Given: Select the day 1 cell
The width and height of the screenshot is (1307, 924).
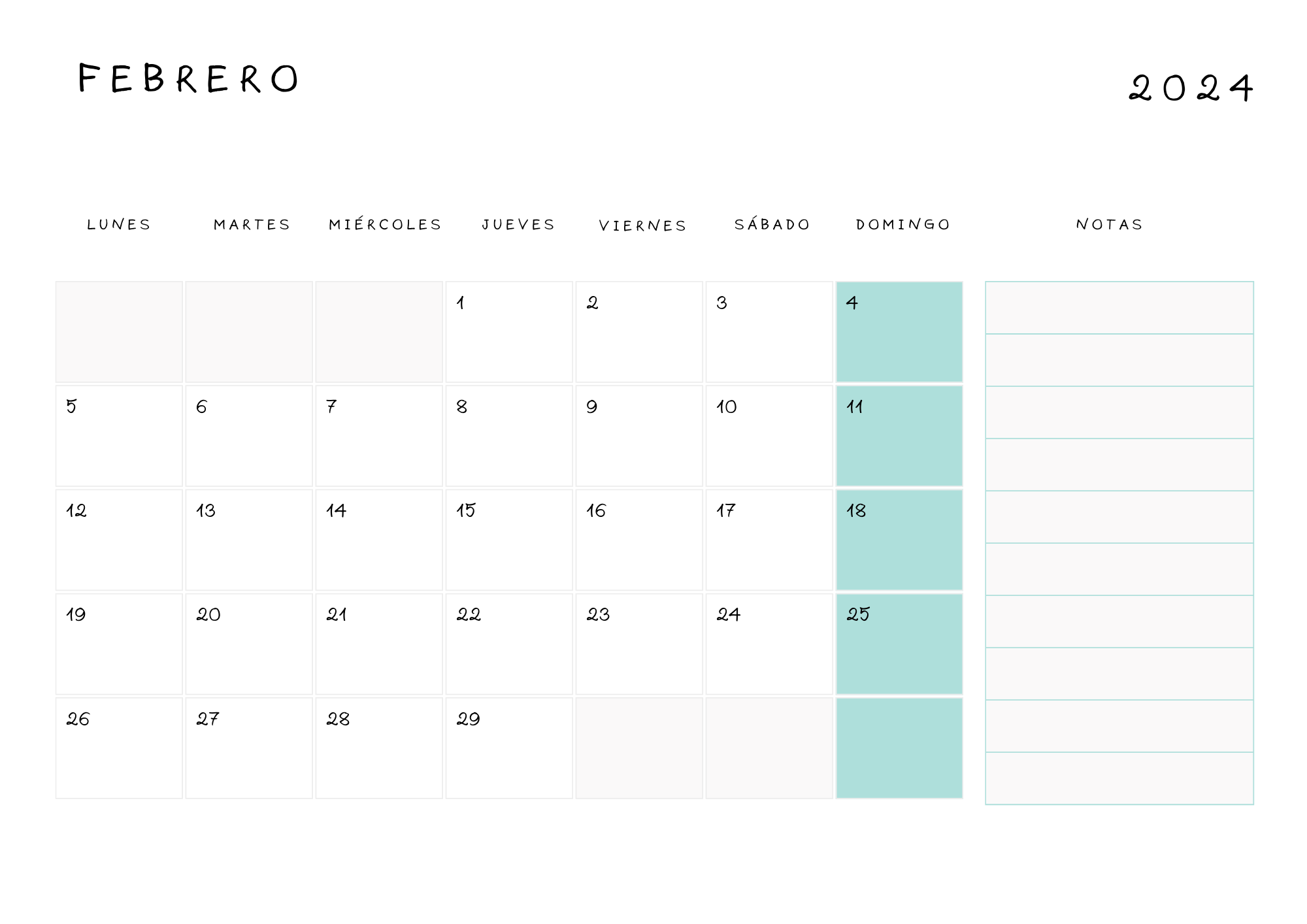Looking at the screenshot, I should point(509,332).
